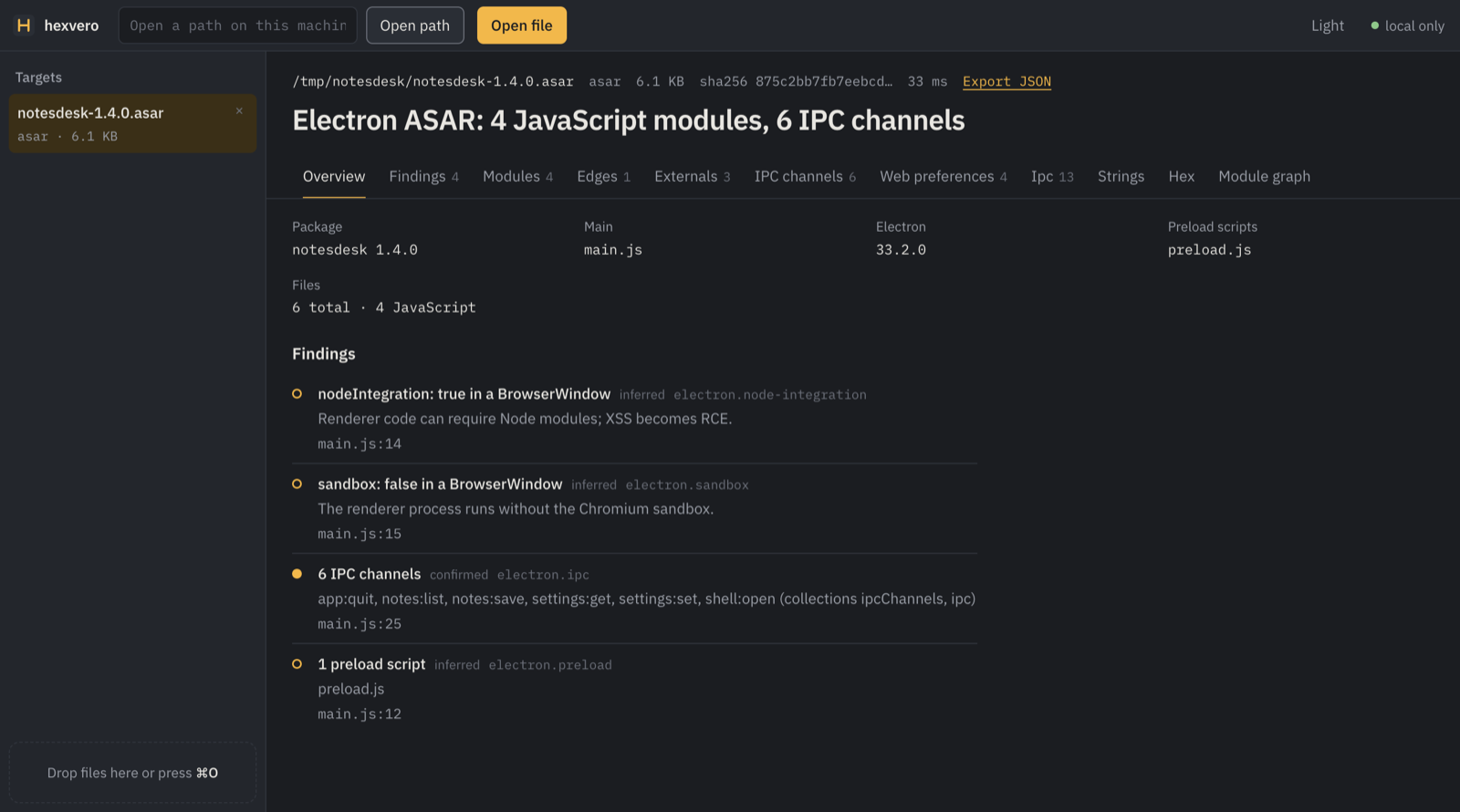Open the Module graph tab

[1264, 176]
